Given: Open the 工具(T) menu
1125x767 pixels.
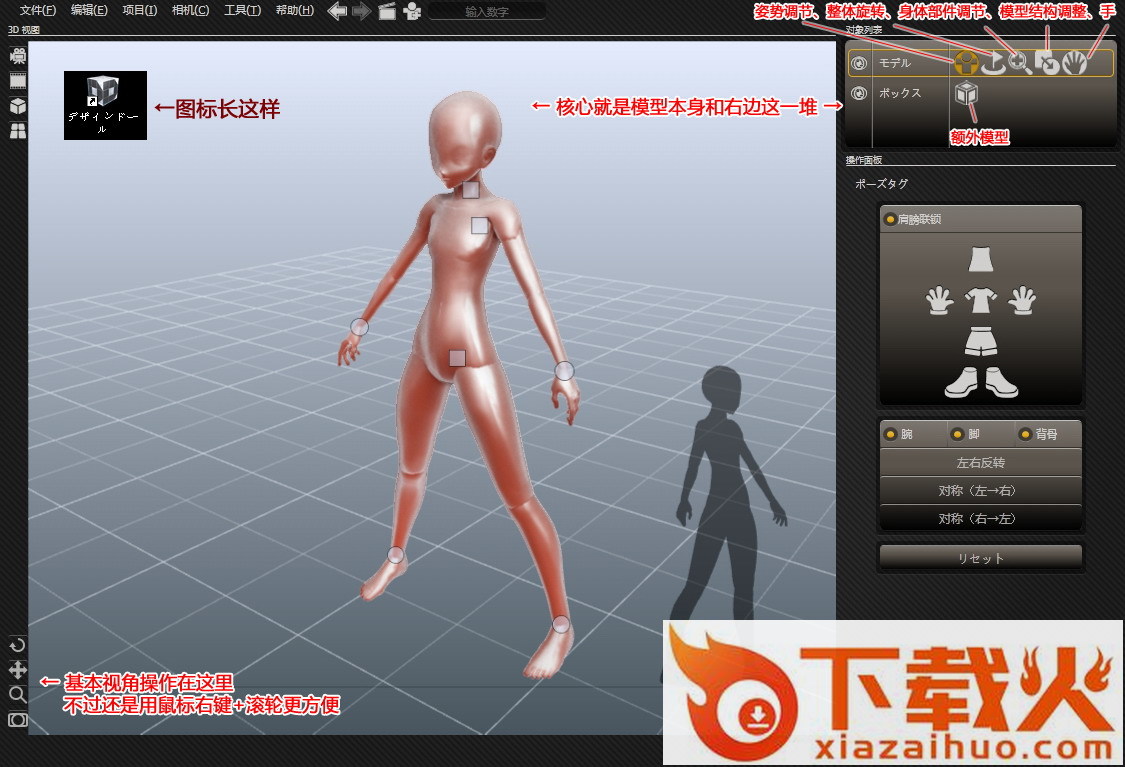Looking at the screenshot, I should [242, 10].
